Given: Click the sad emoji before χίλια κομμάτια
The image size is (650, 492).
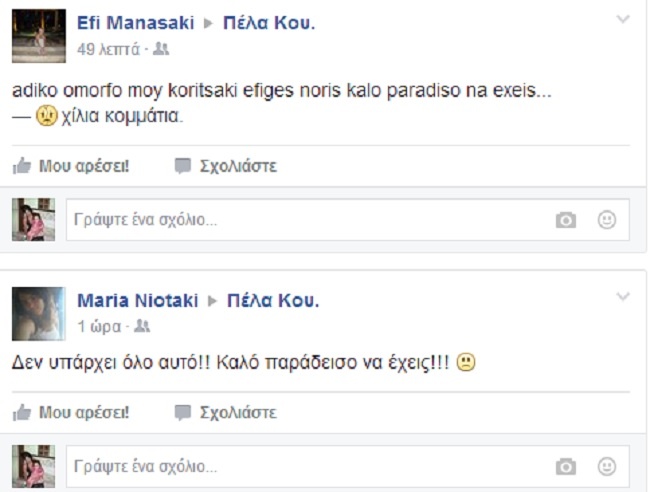Looking at the screenshot, I should (x=46, y=116).
